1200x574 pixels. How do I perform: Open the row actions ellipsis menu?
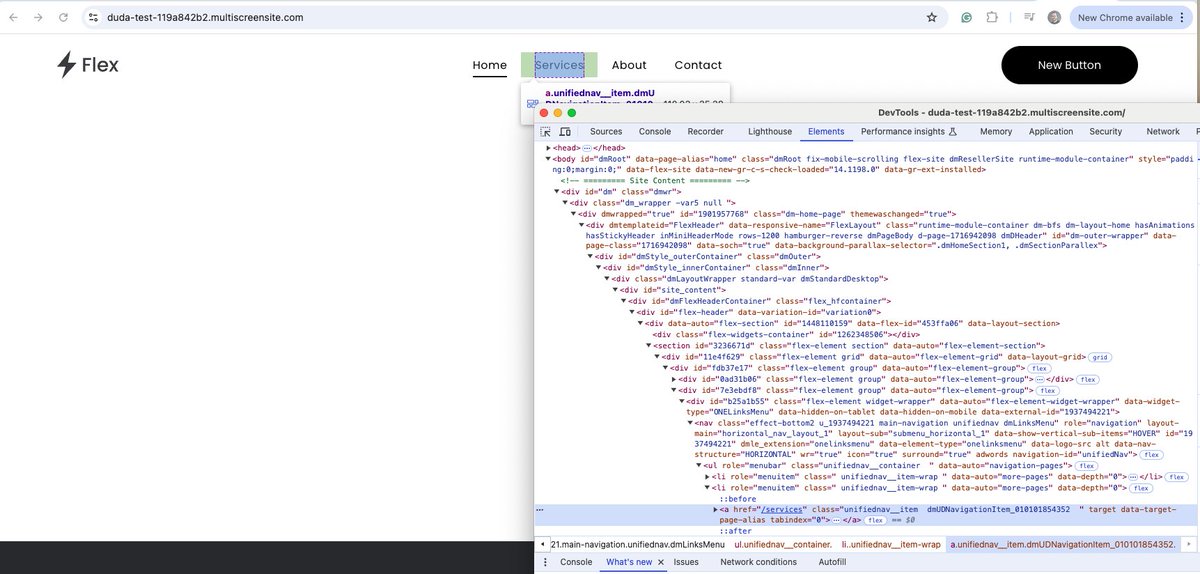[541, 509]
